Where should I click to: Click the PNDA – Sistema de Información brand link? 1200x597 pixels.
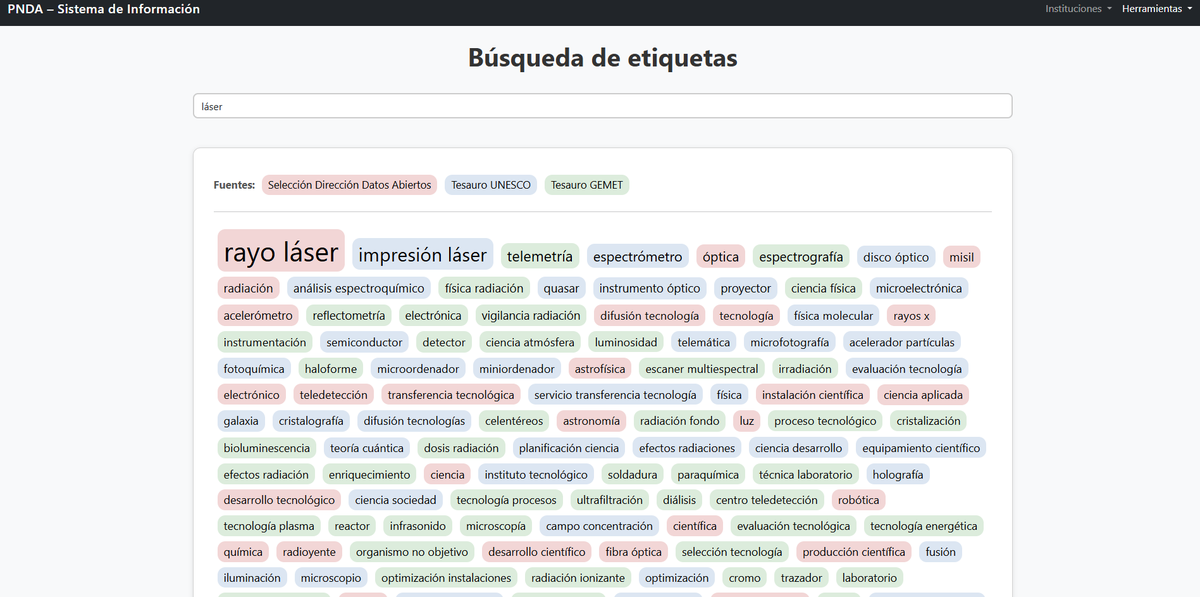pyautogui.click(x=103, y=9)
